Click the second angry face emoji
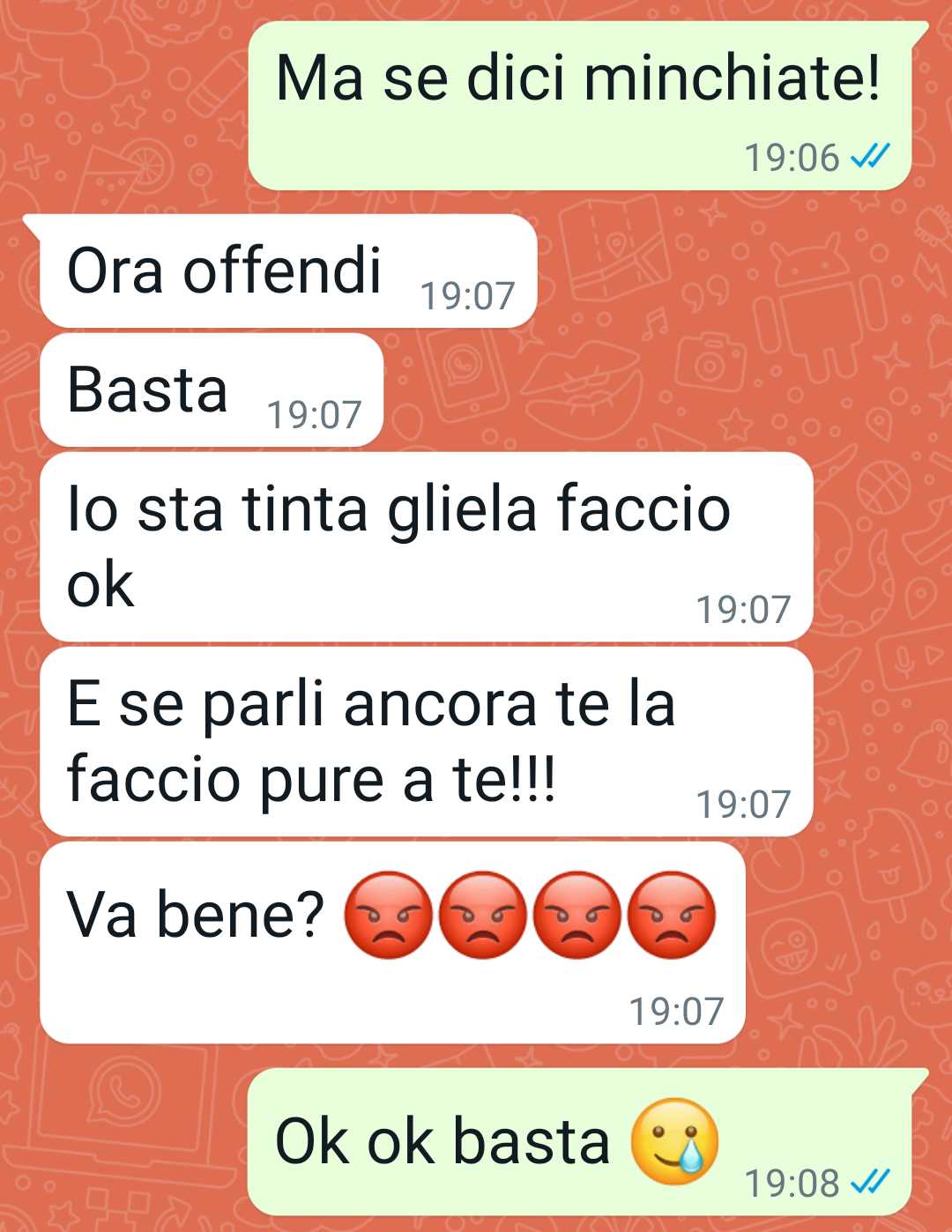 [x=482, y=916]
